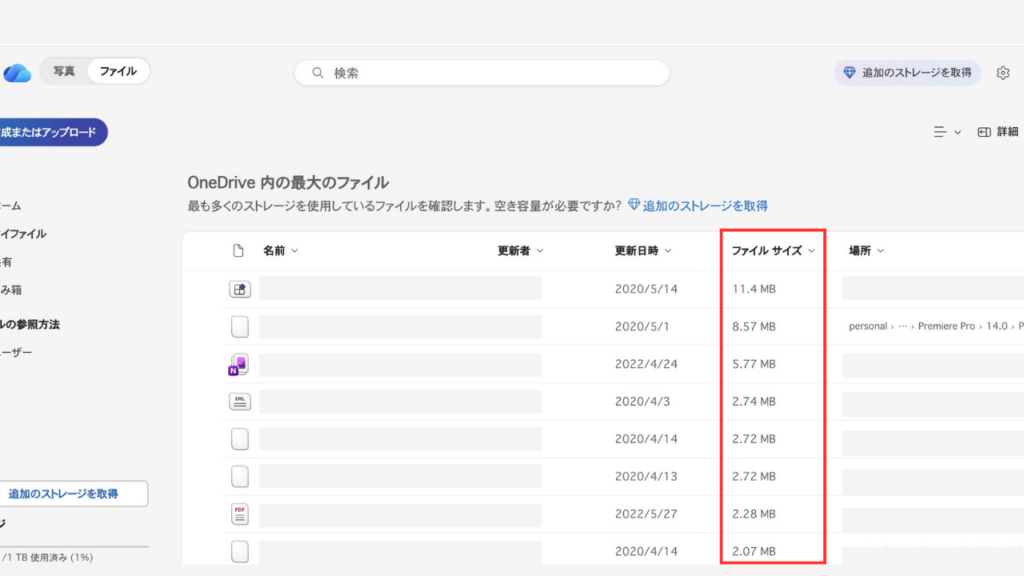The width and height of the screenshot is (1024, 576).
Task: Open the view layout options dropdown
Action: 946,132
